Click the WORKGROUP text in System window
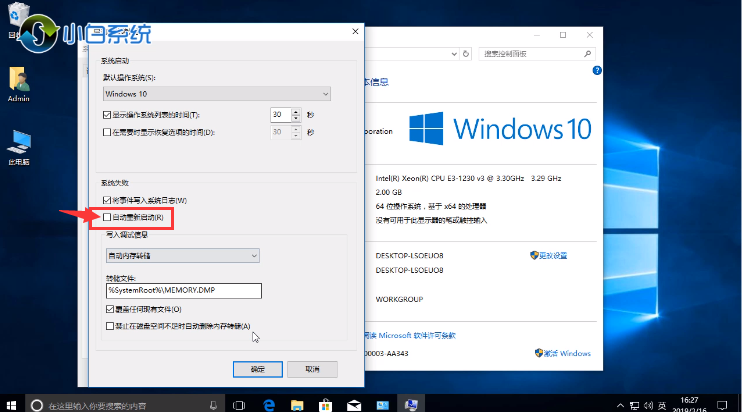Viewport: 743px width, 412px height. pos(399,299)
